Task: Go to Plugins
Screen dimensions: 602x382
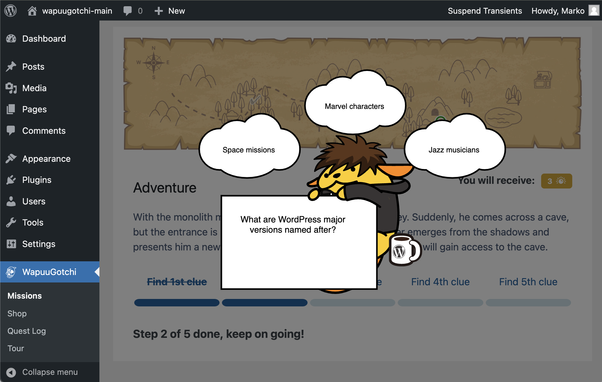Action: coord(50,180)
